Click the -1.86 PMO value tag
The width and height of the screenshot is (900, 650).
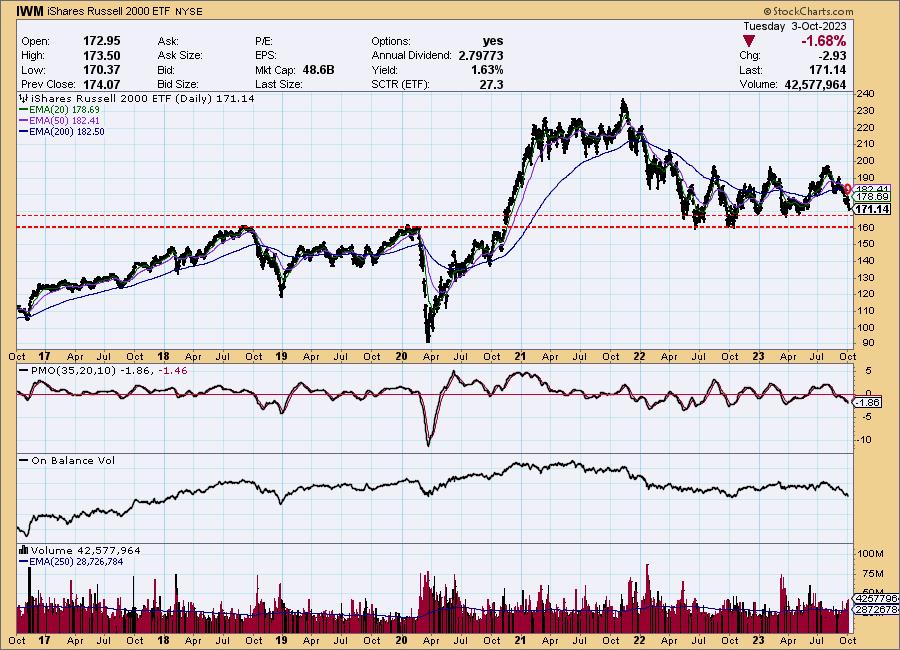click(868, 403)
